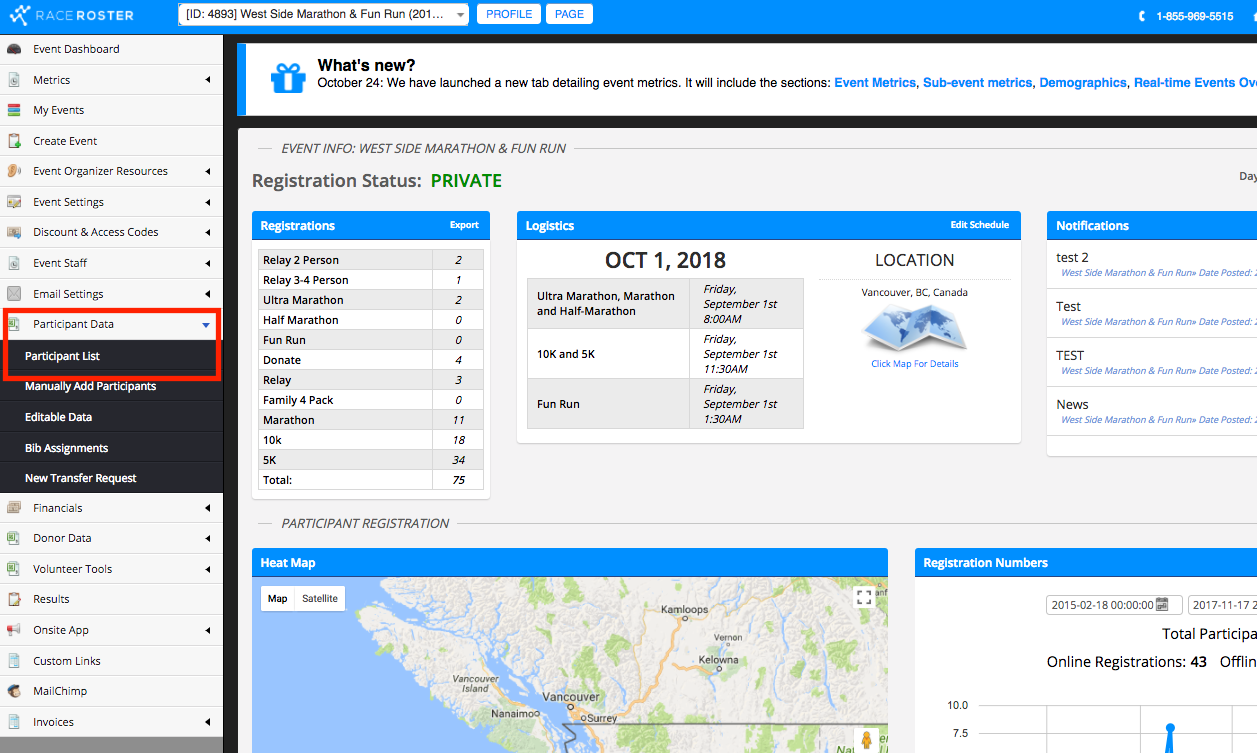Click the gift box What's new icon

(288, 77)
